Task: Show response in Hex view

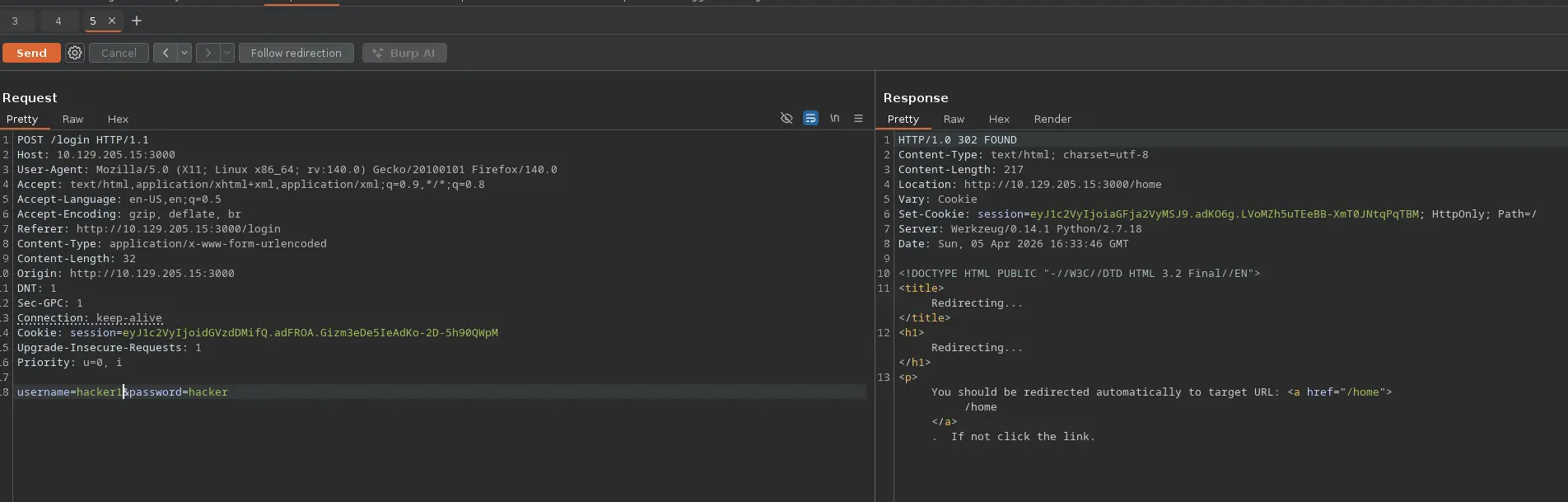Action: pos(999,119)
